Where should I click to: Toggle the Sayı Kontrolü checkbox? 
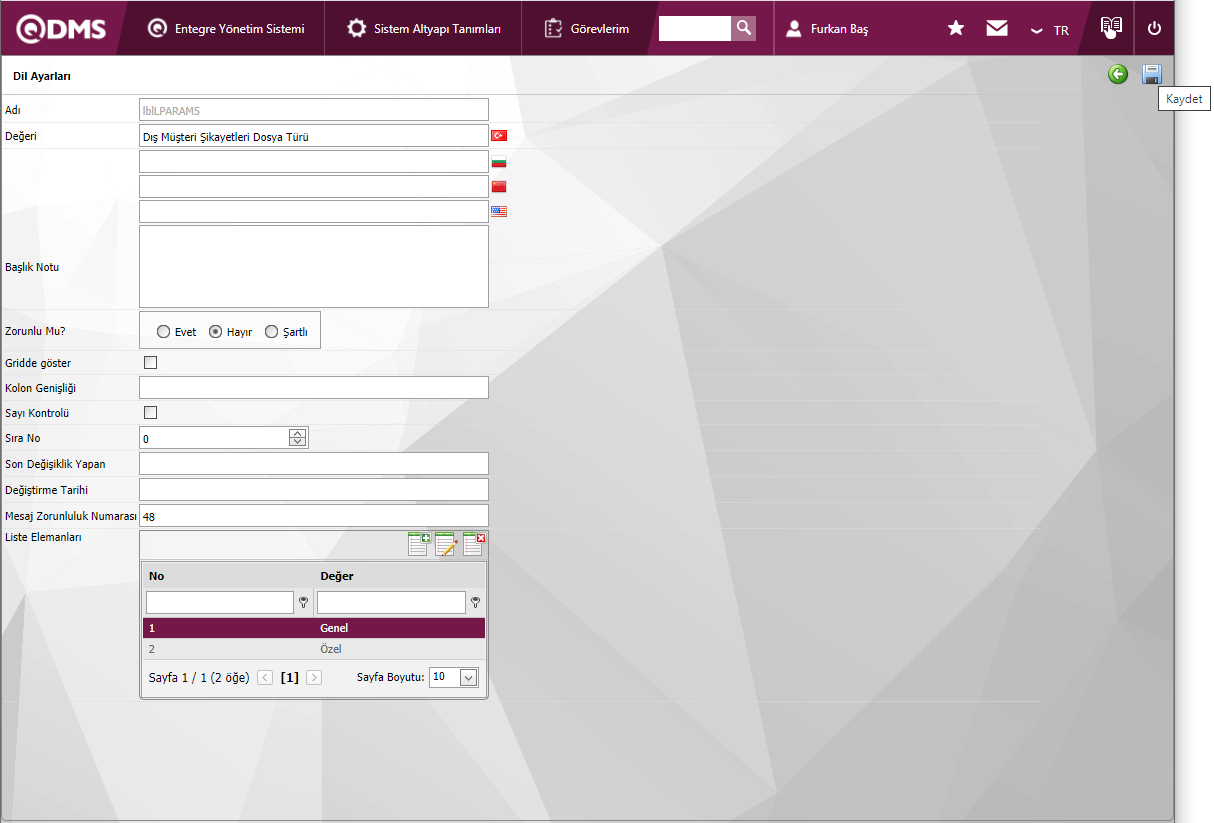coord(151,412)
